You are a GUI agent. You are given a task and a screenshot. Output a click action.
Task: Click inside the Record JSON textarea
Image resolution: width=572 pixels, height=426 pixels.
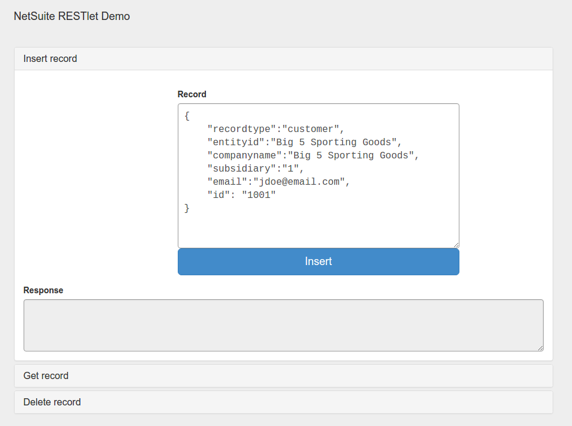coord(318,175)
